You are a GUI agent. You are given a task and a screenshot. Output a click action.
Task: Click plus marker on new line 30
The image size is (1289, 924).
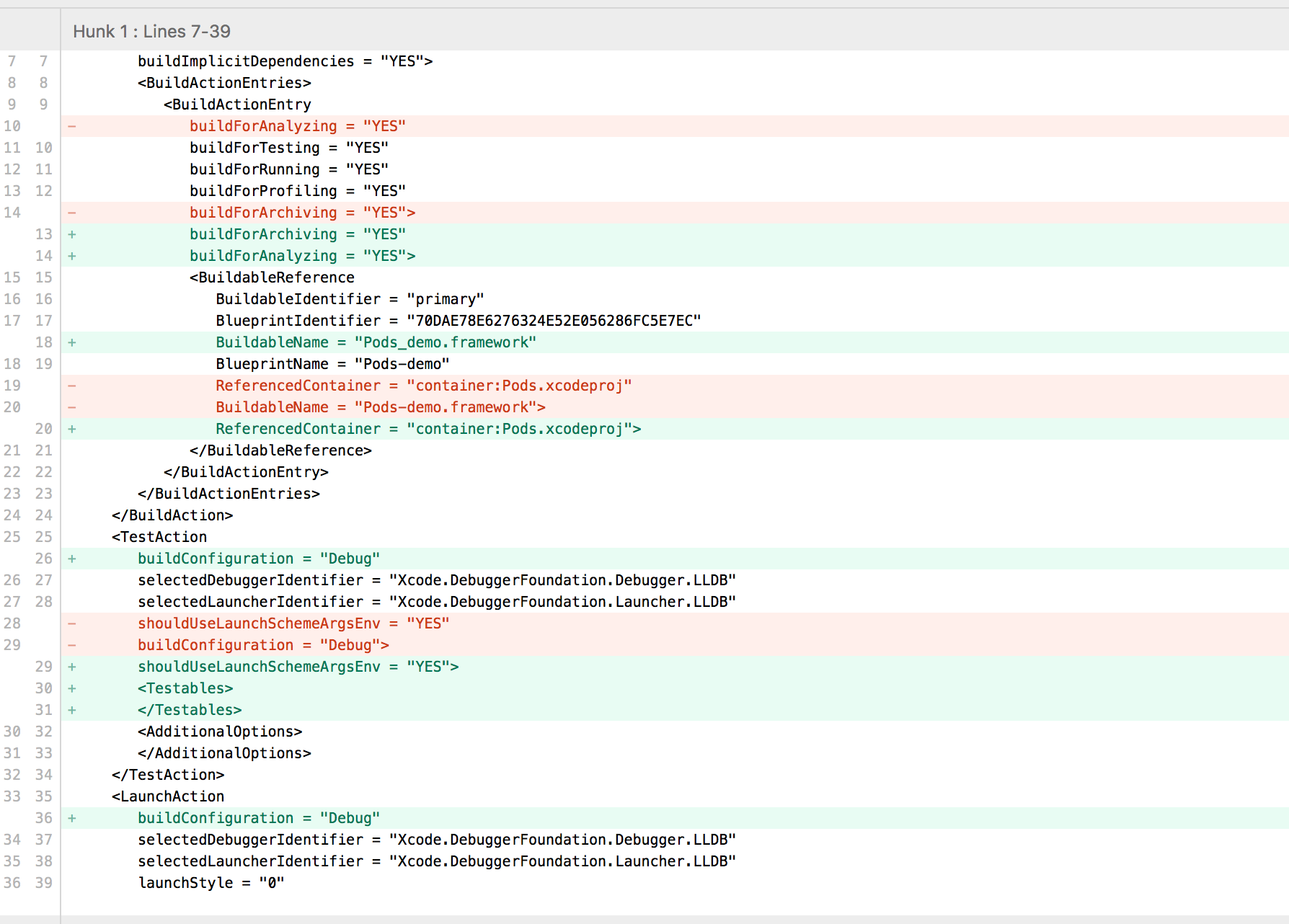pyautogui.click(x=72, y=688)
